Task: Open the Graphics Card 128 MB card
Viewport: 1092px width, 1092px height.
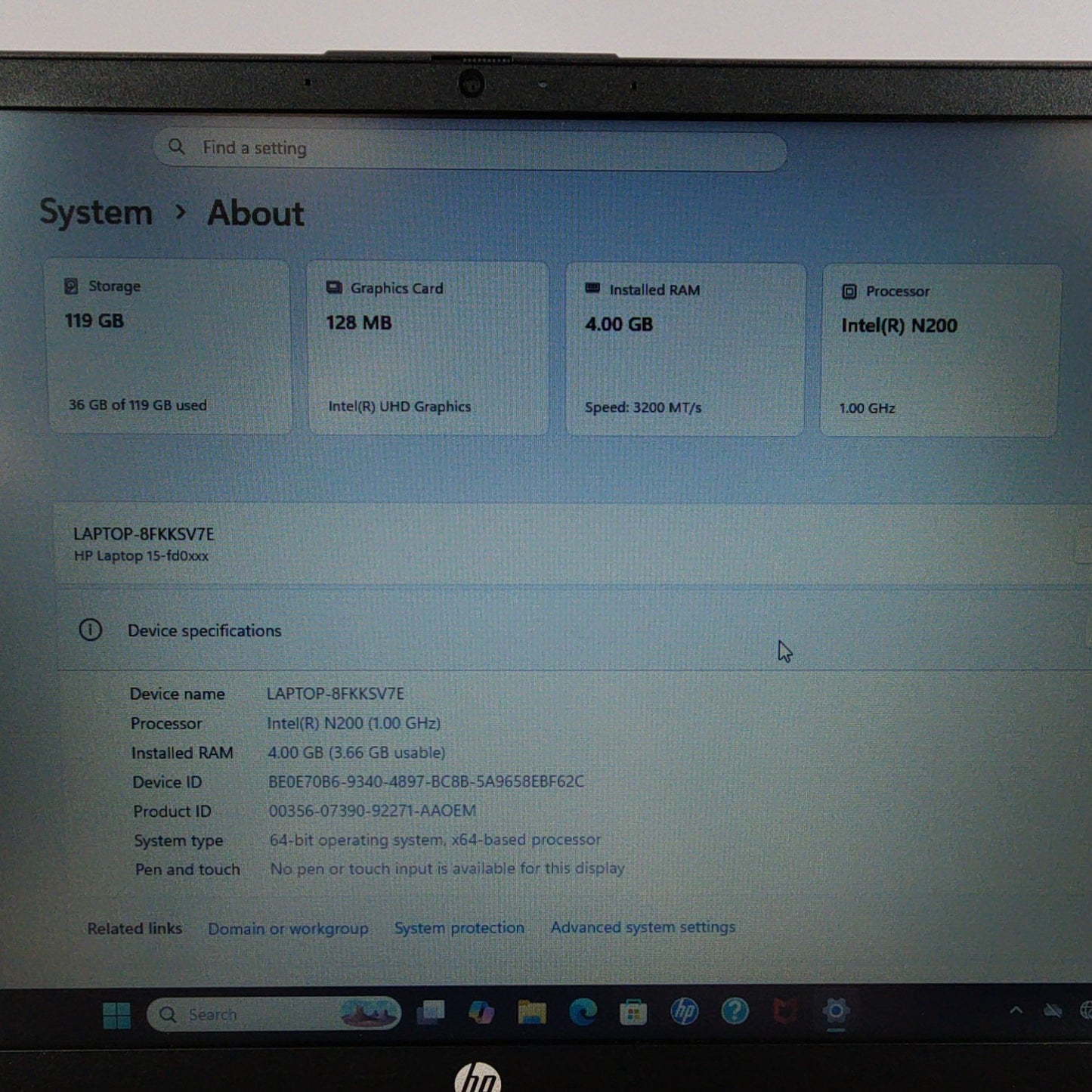Action: point(428,348)
